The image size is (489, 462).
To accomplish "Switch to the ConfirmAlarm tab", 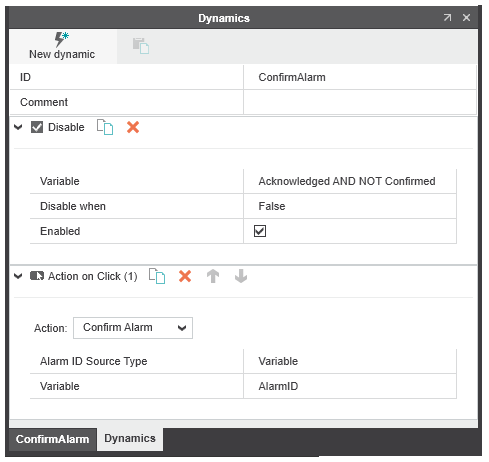I will pos(53,439).
